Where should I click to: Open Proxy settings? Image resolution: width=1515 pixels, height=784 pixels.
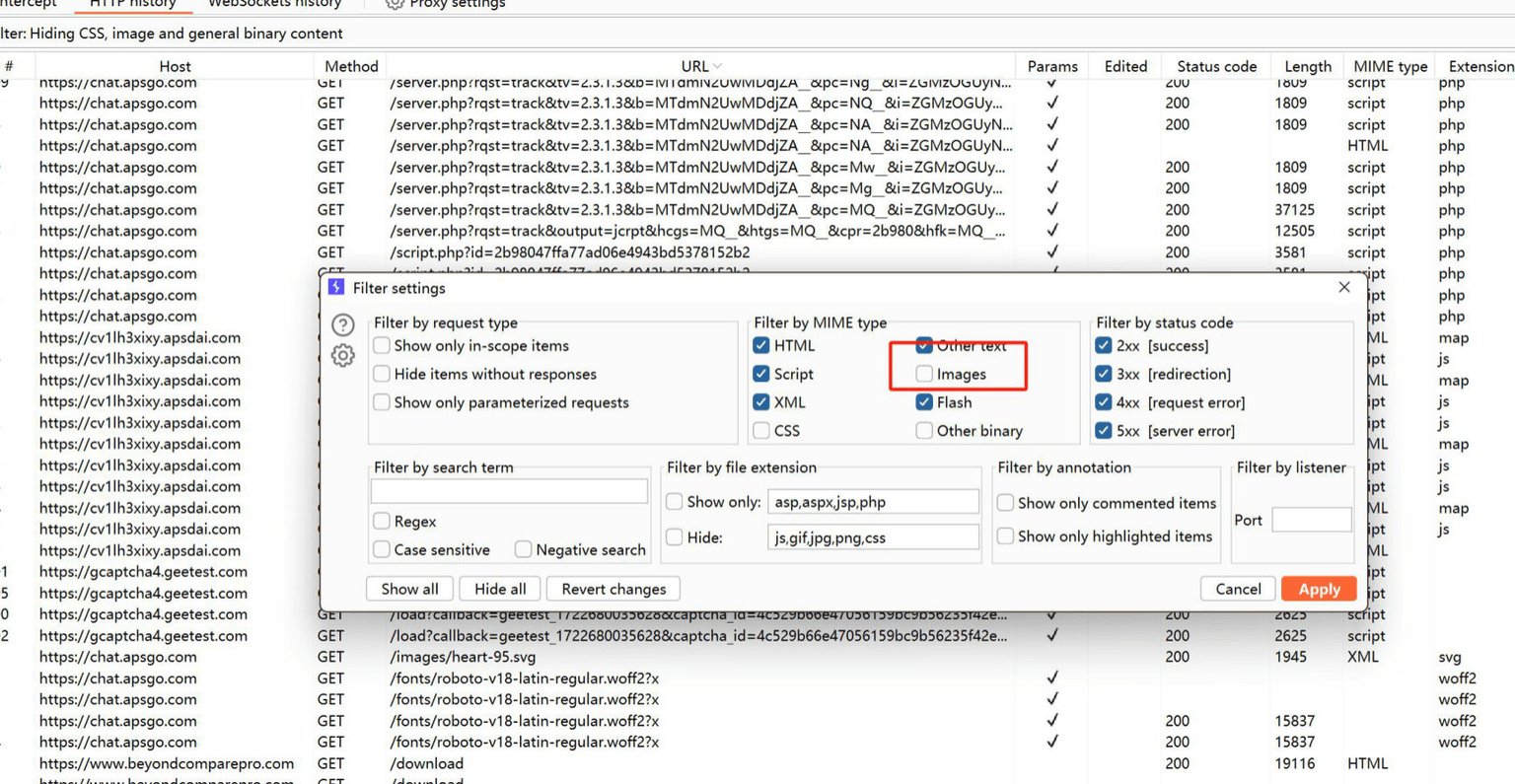coord(444,4)
